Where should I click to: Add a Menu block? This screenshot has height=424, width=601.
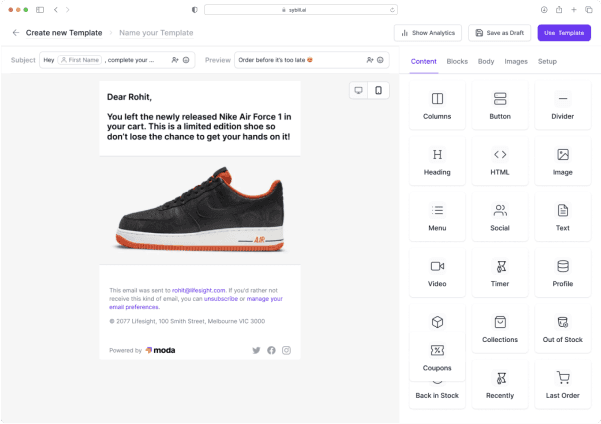(437, 217)
